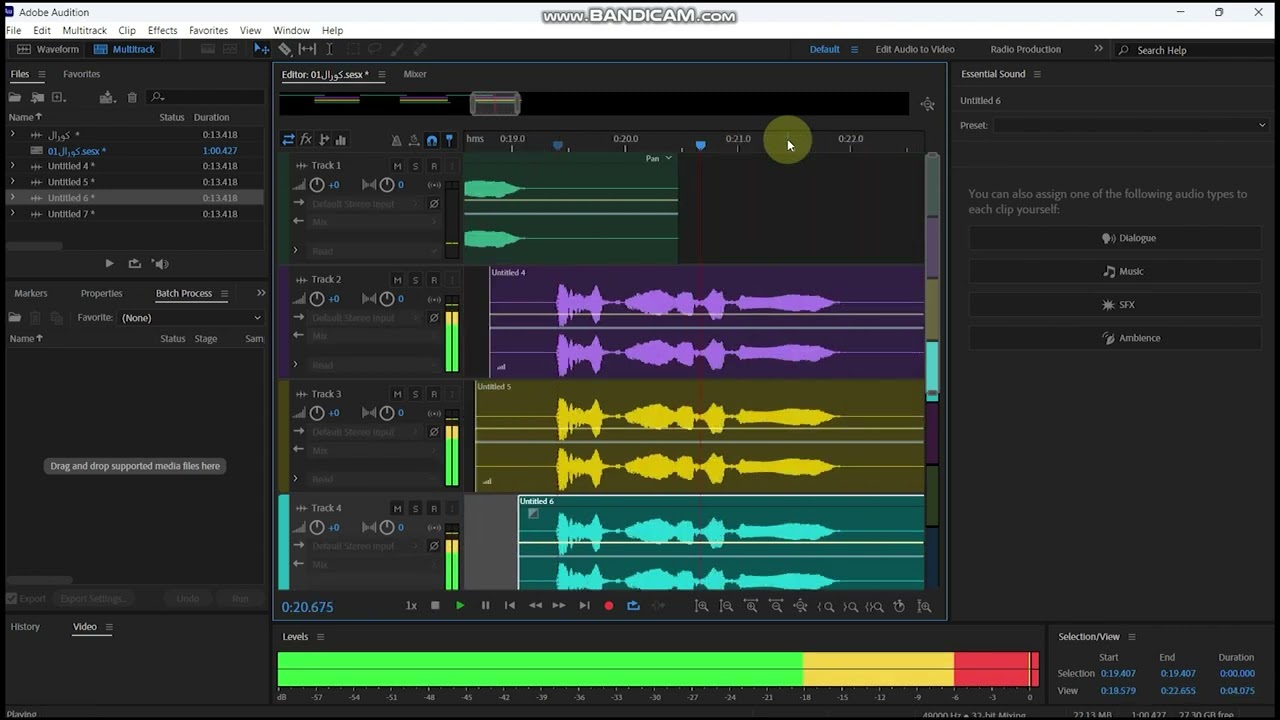This screenshot has height=720, width=1280.
Task: Assign the Dialogue audio type
Action: [1115, 238]
